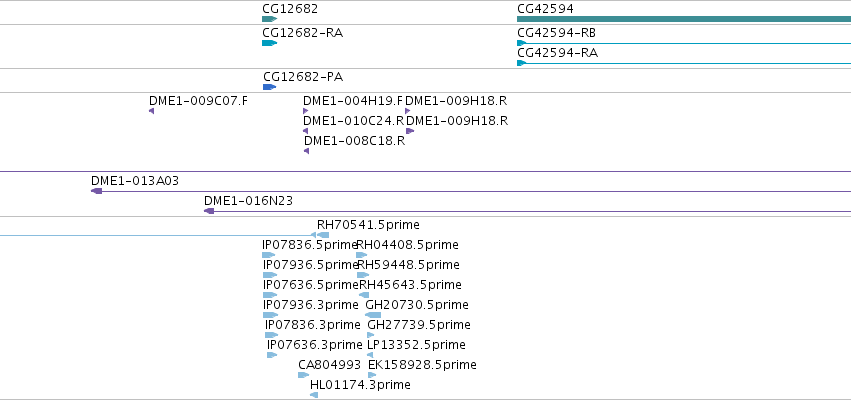Viewport: 851px width, 400px height.
Task: Select the DME1-013A03 clone arrow
Action: tap(97, 191)
